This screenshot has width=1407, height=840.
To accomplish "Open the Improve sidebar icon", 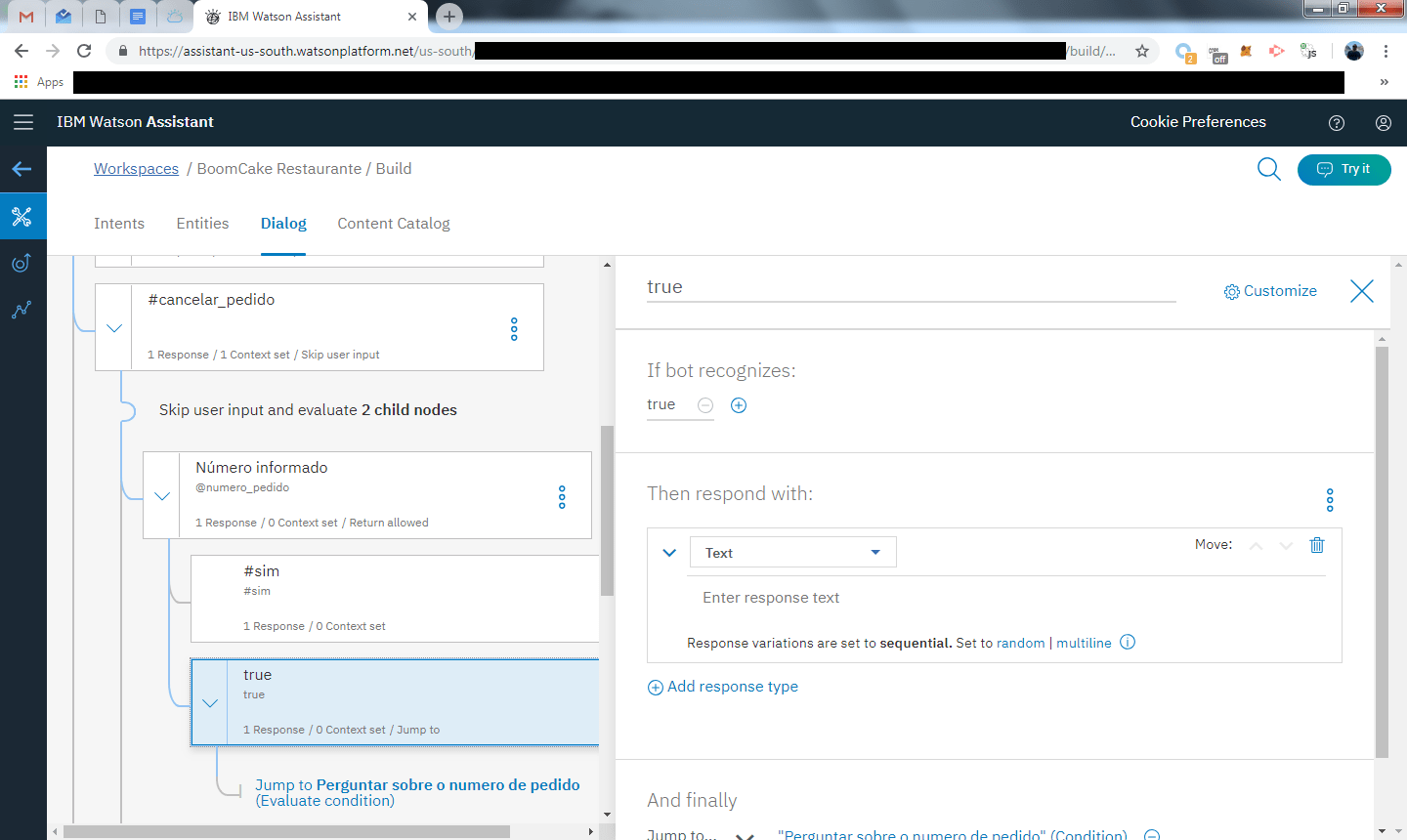I will [21, 263].
